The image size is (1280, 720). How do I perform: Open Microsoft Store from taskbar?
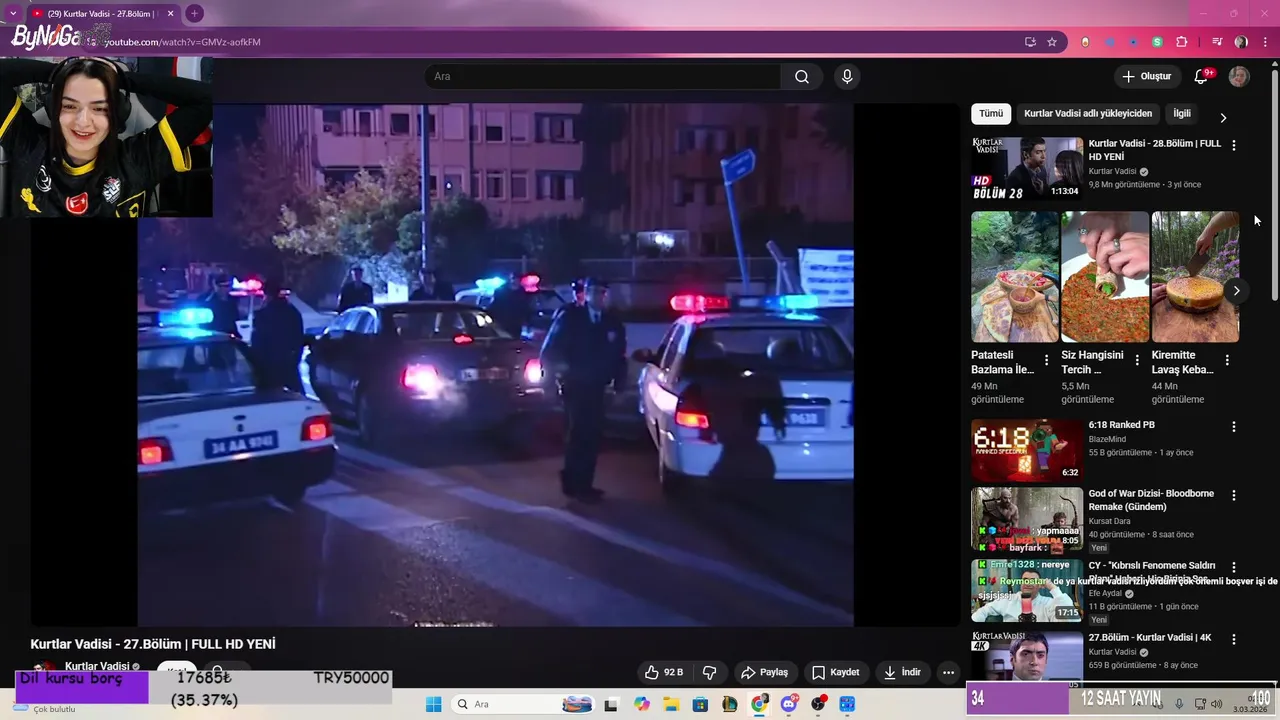[701, 704]
